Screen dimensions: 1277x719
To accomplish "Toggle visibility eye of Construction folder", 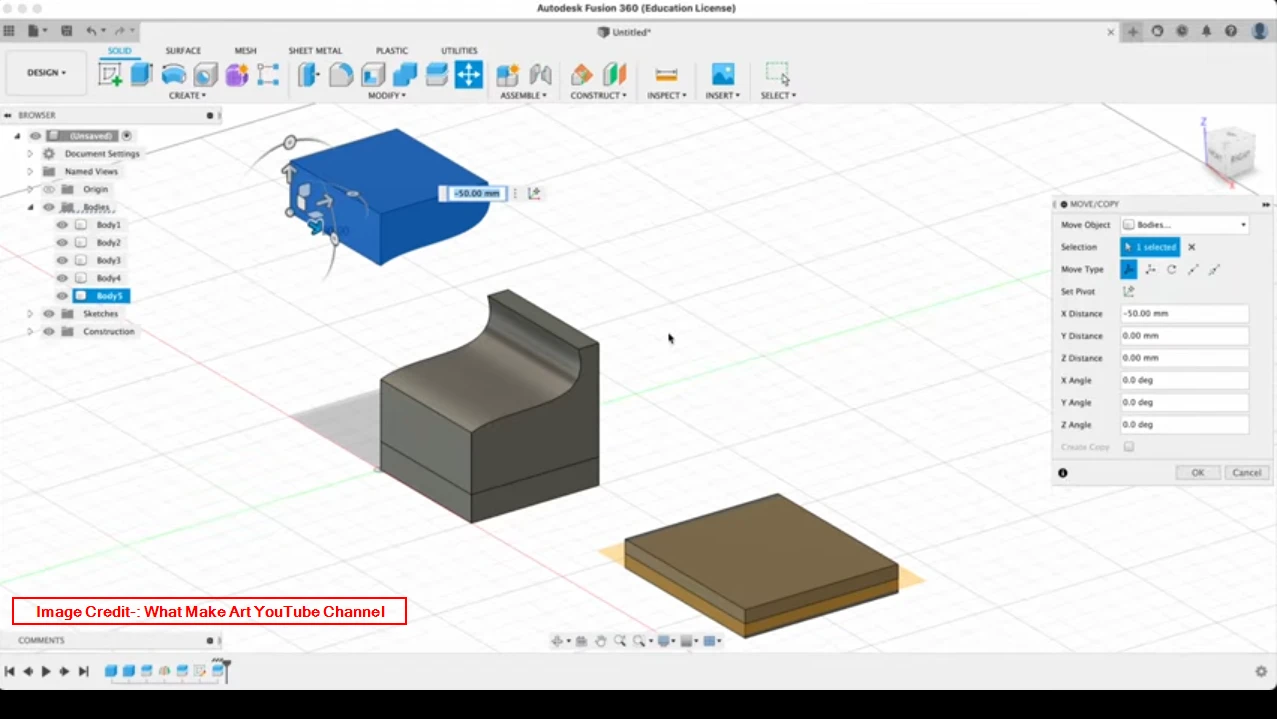I will point(48,331).
